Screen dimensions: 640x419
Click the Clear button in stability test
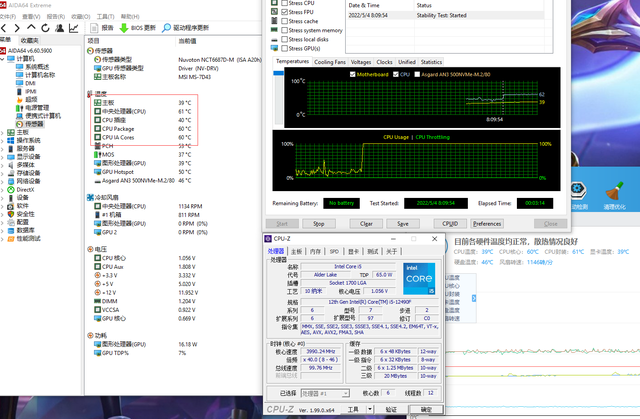pos(366,224)
